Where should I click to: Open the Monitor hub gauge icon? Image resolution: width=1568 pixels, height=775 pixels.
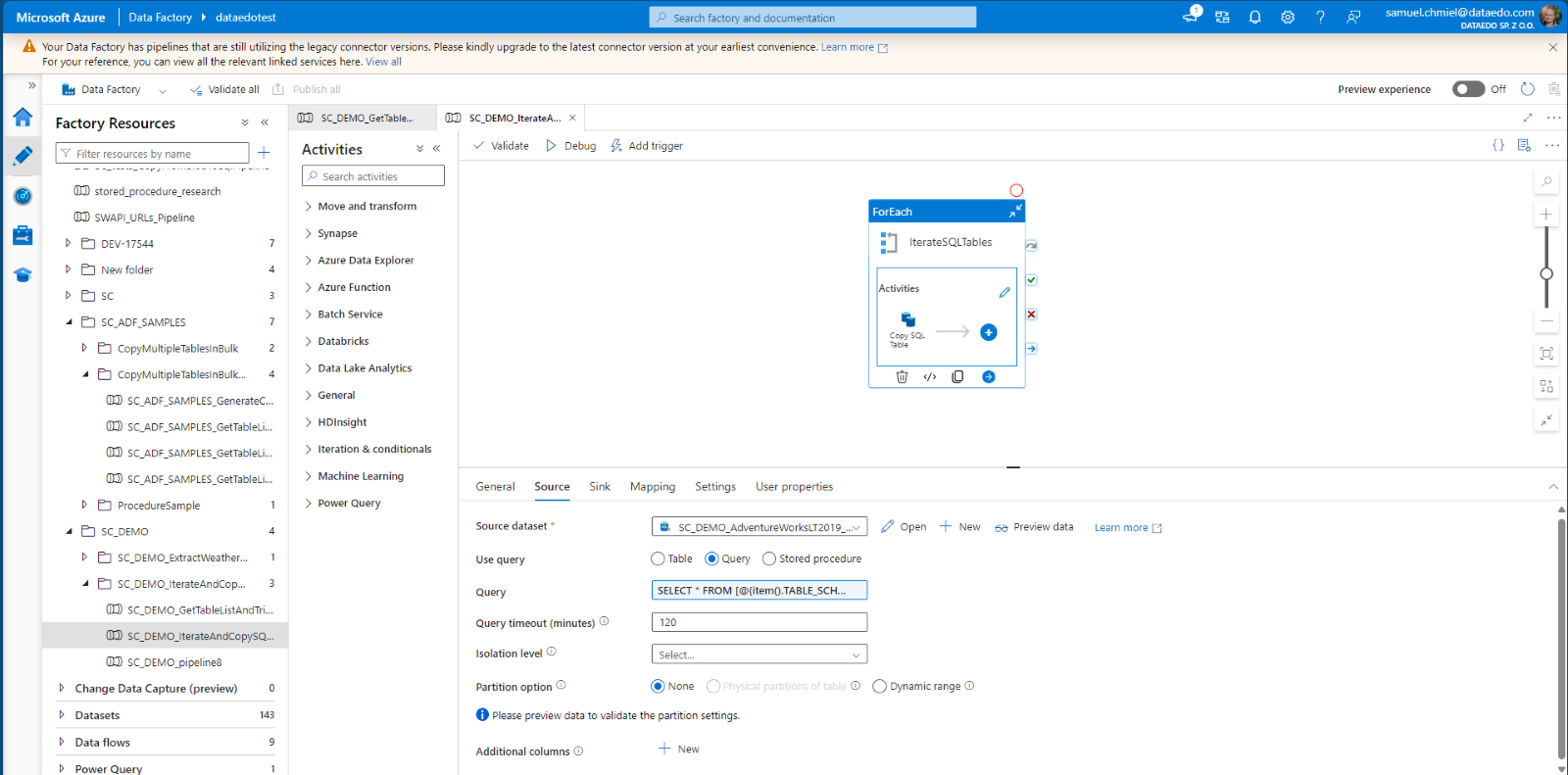(x=23, y=196)
